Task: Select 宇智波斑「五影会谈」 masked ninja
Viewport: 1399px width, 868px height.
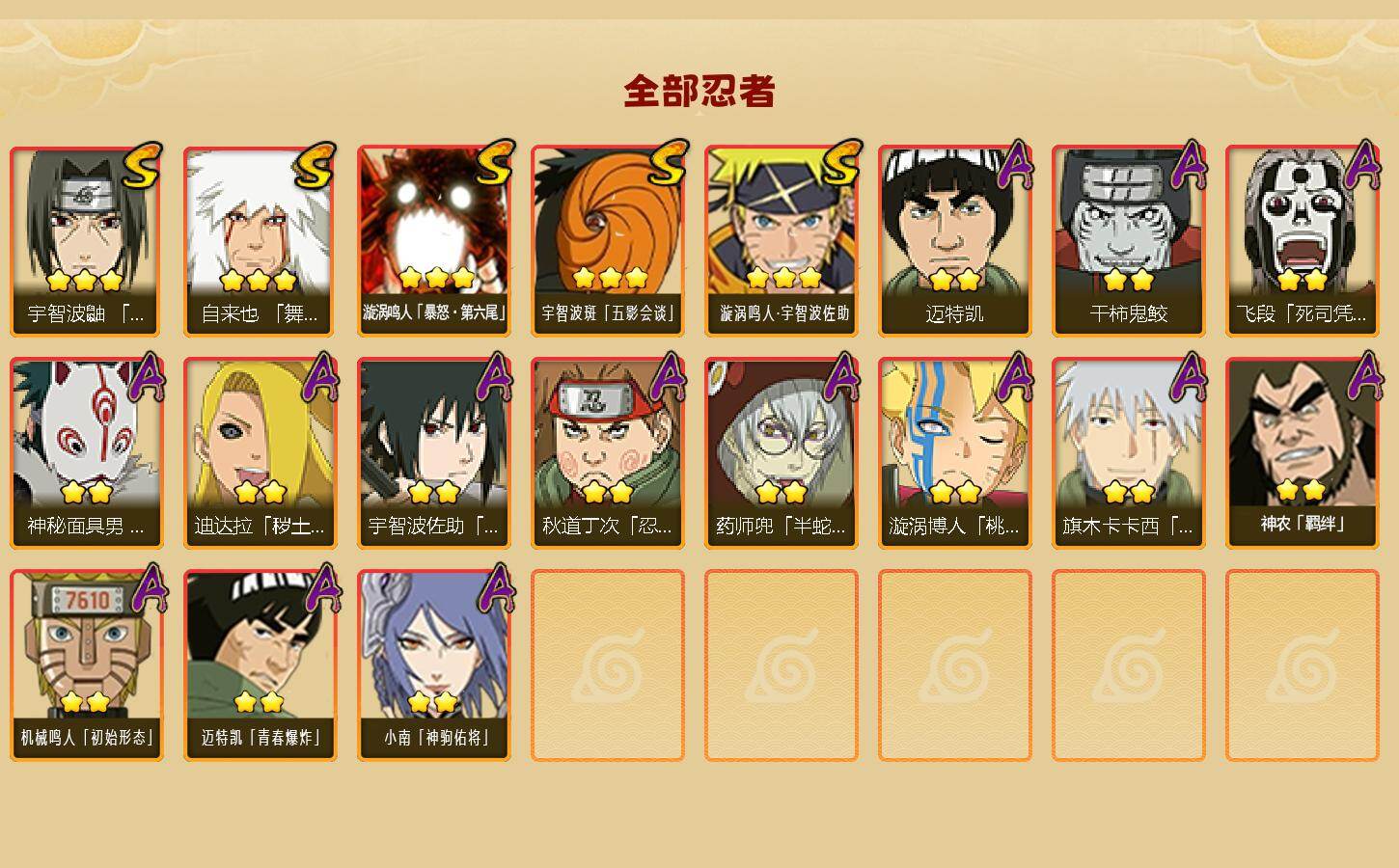Action: point(607,241)
